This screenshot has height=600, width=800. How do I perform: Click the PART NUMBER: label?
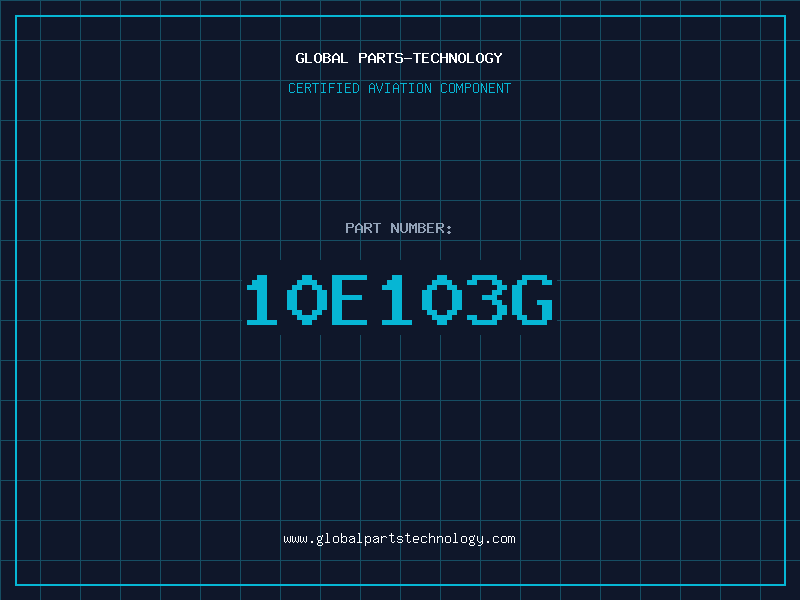pyautogui.click(x=398, y=228)
